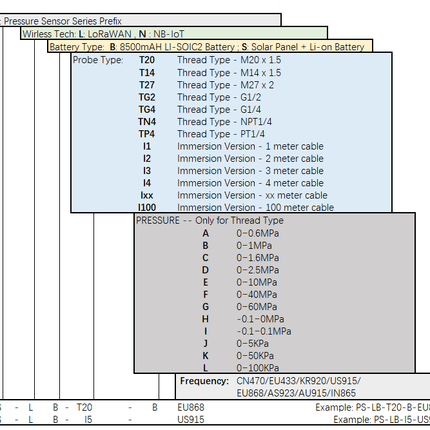
Task: Click the Frequency label
Action: 204,381
